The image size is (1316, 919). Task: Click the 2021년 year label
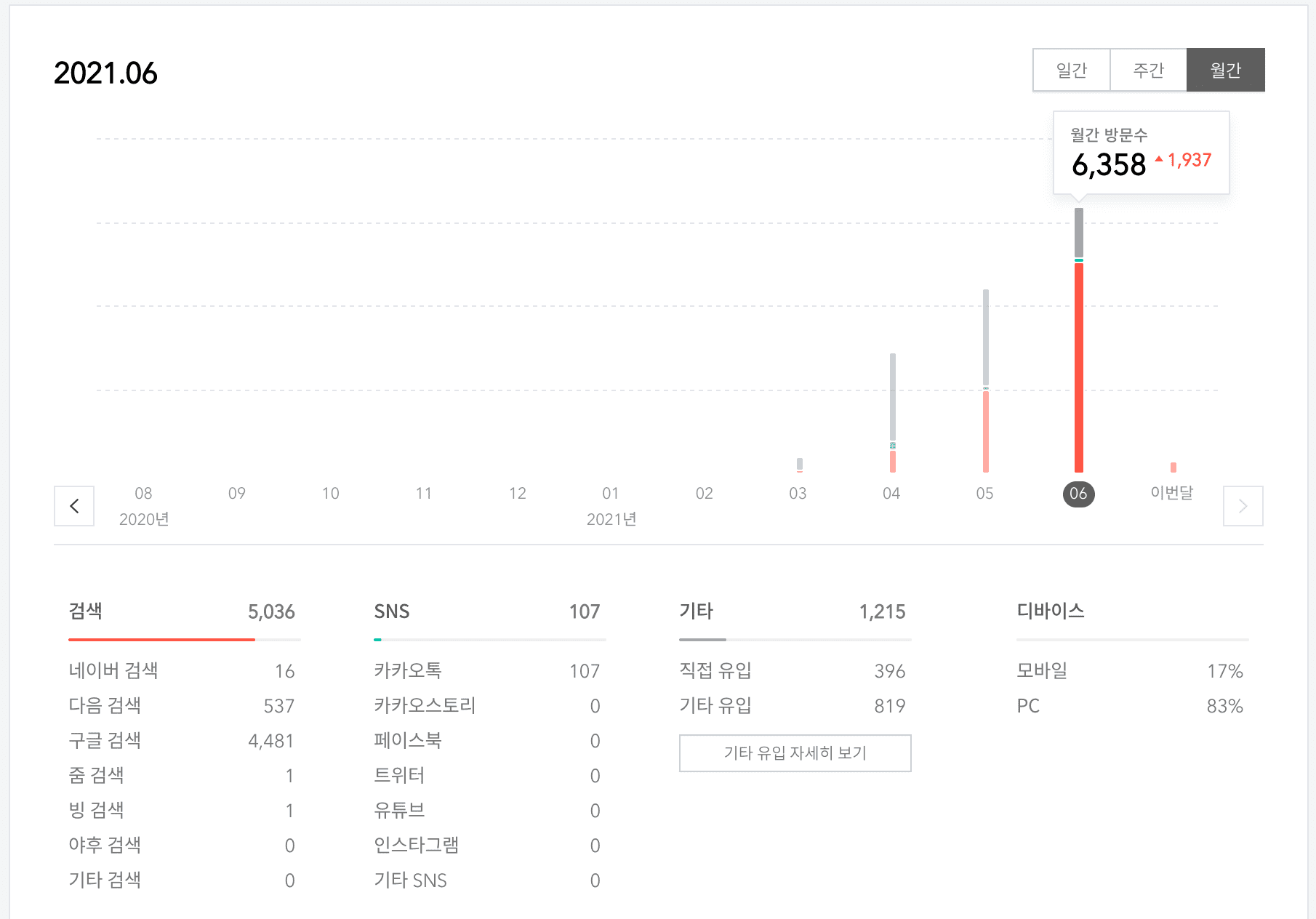[611, 519]
